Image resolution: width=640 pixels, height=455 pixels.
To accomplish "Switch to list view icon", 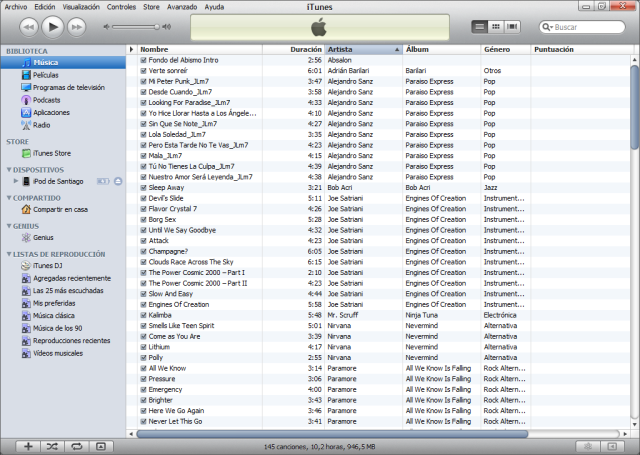I will point(480,27).
